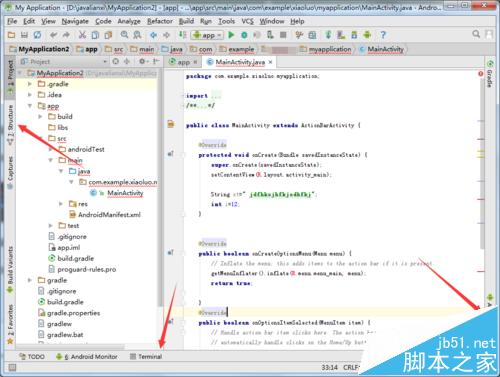Select MainActivity in project tree
Screen dimensions: 500x377
point(125,193)
